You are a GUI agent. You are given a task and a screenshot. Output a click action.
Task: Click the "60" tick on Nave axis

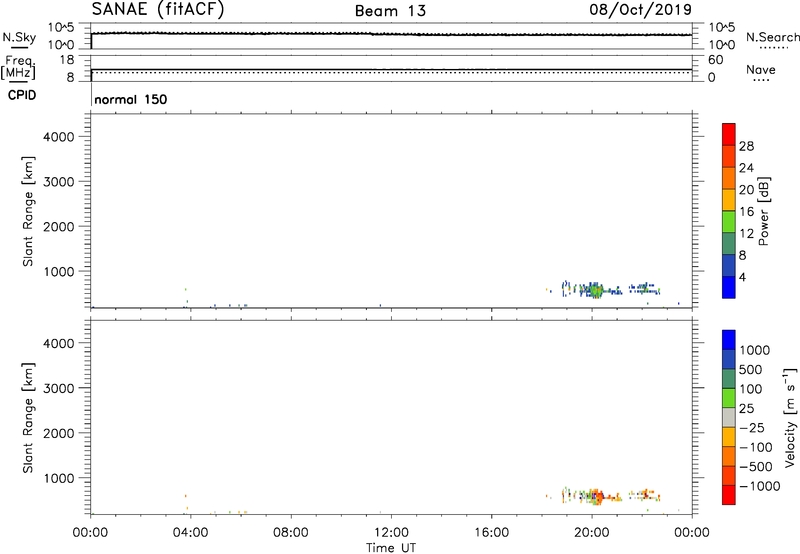tap(715, 60)
